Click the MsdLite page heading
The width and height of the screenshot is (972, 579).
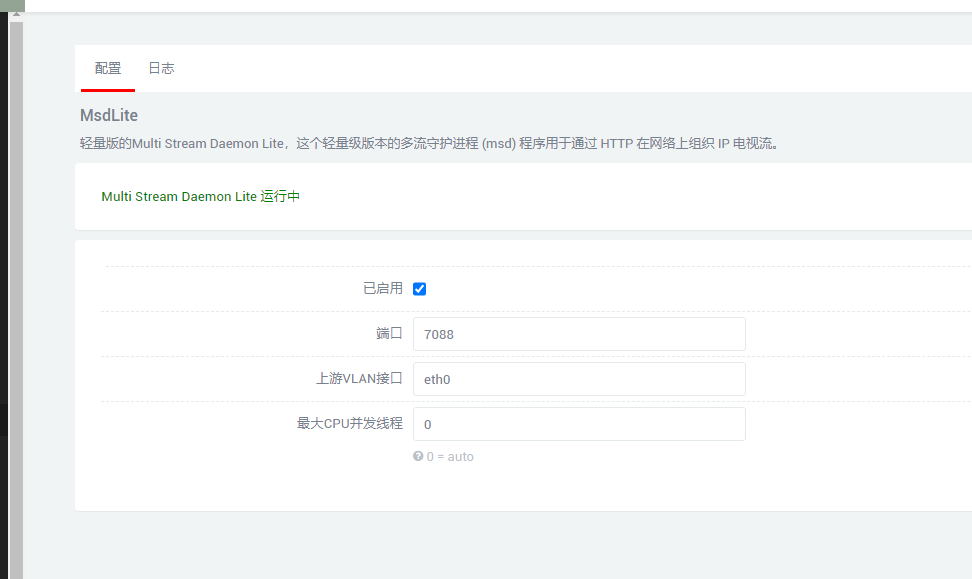click(109, 115)
